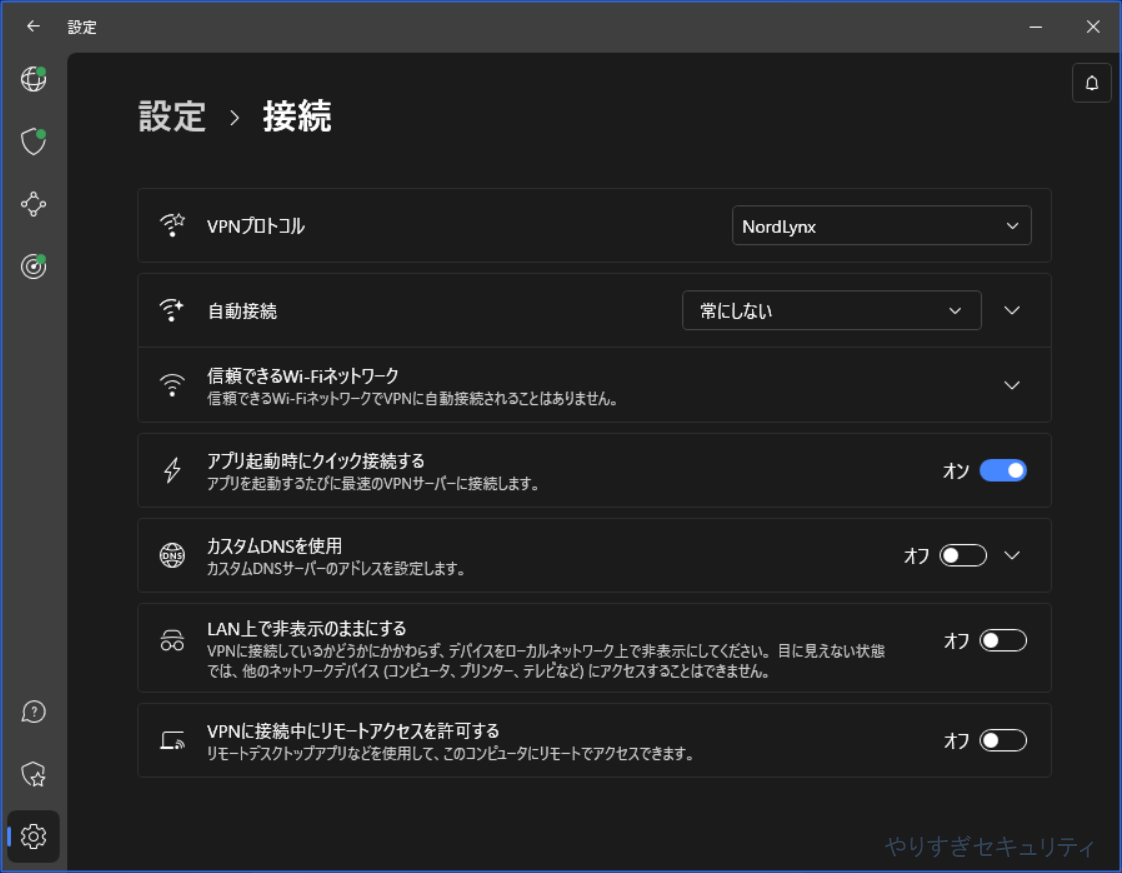Click the 信頼できるWi-Fiネットワーク Wi-Fi icon
Viewport: 1122px width, 873px height.
(172, 385)
